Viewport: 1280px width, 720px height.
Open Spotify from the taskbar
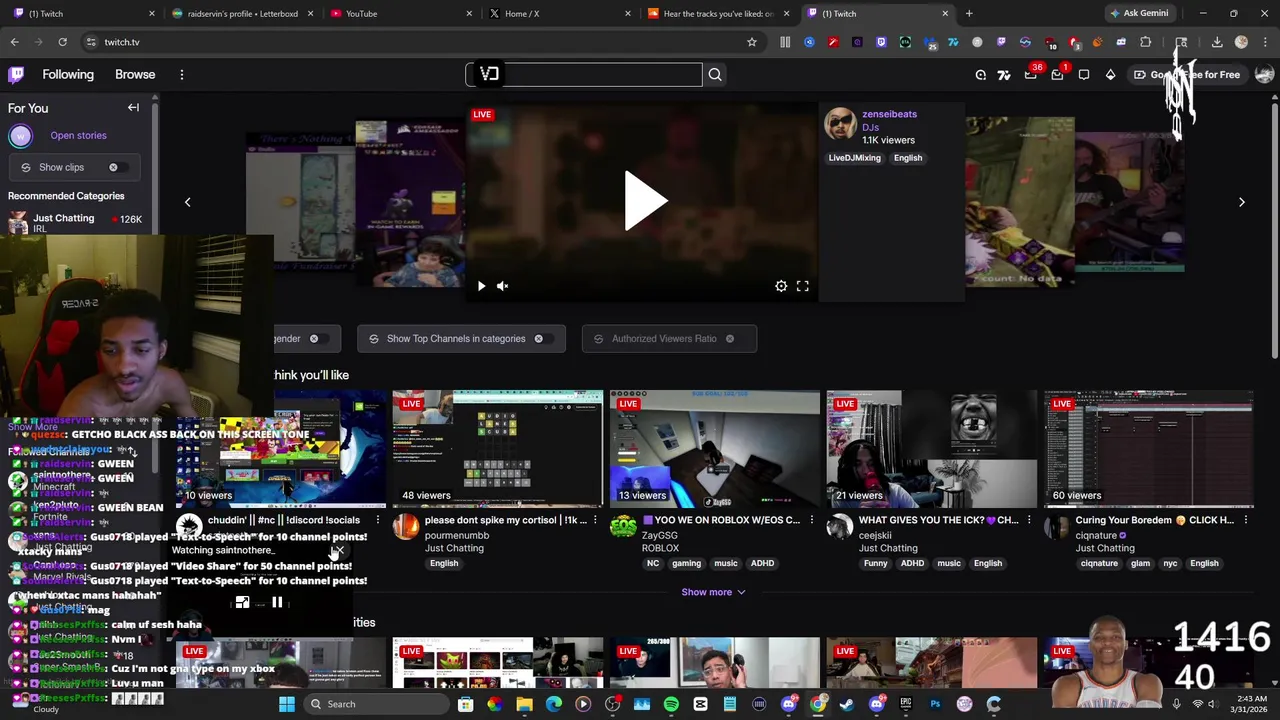pyautogui.click(x=671, y=704)
